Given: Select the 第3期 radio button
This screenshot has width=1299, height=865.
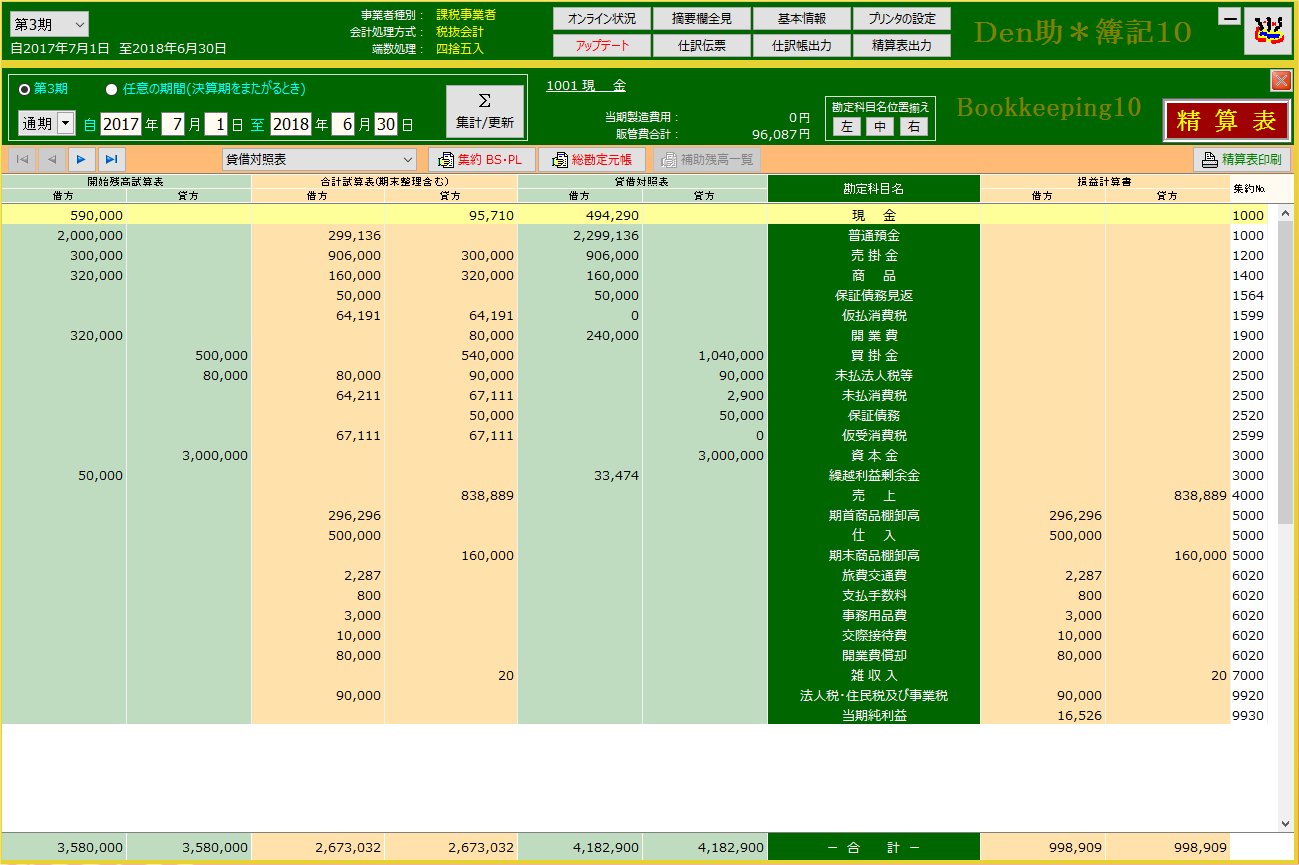Looking at the screenshot, I should (x=25, y=88).
